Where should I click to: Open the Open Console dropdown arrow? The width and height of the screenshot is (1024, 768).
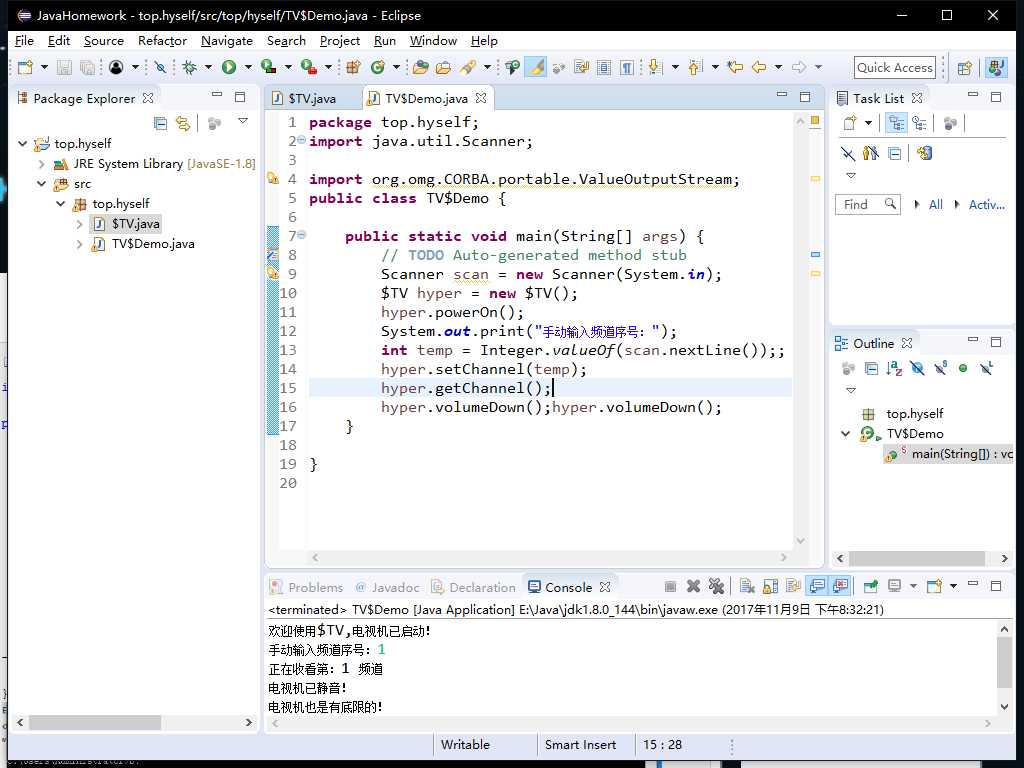click(x=953, y=586)
